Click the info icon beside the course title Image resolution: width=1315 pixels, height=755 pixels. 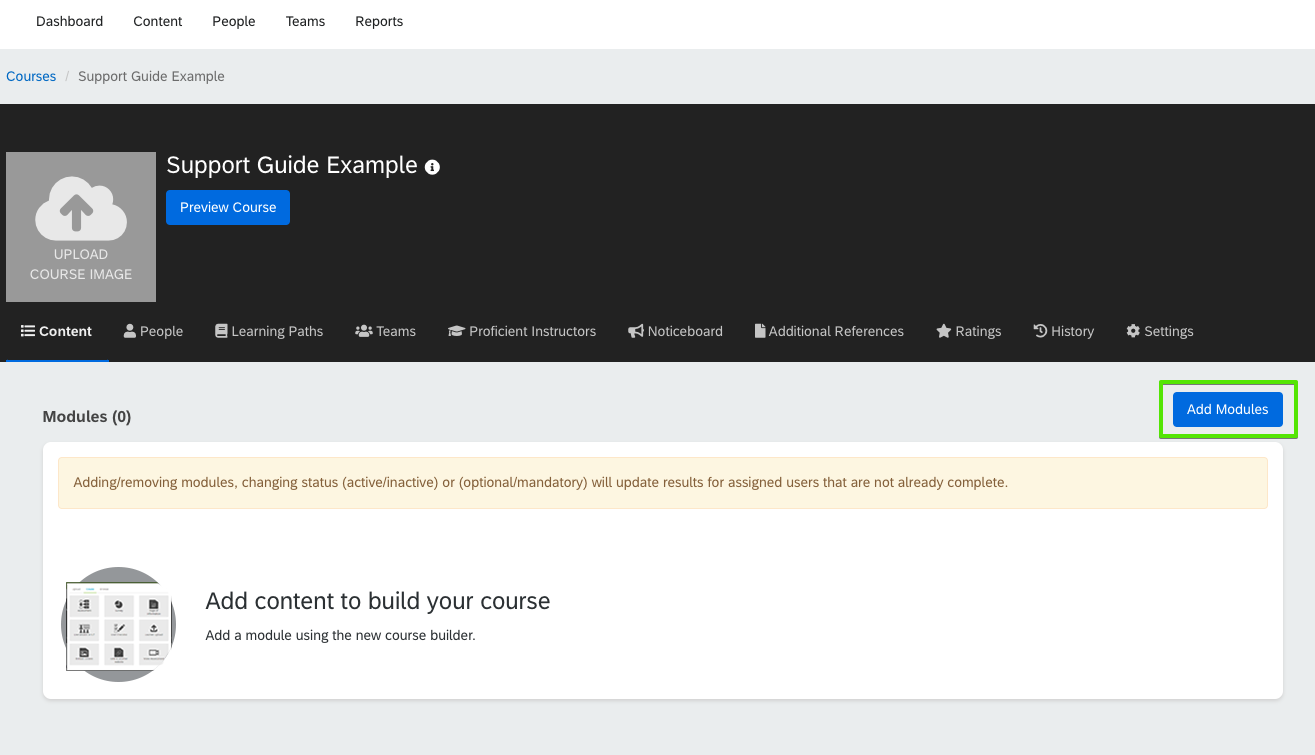(431, 167)
